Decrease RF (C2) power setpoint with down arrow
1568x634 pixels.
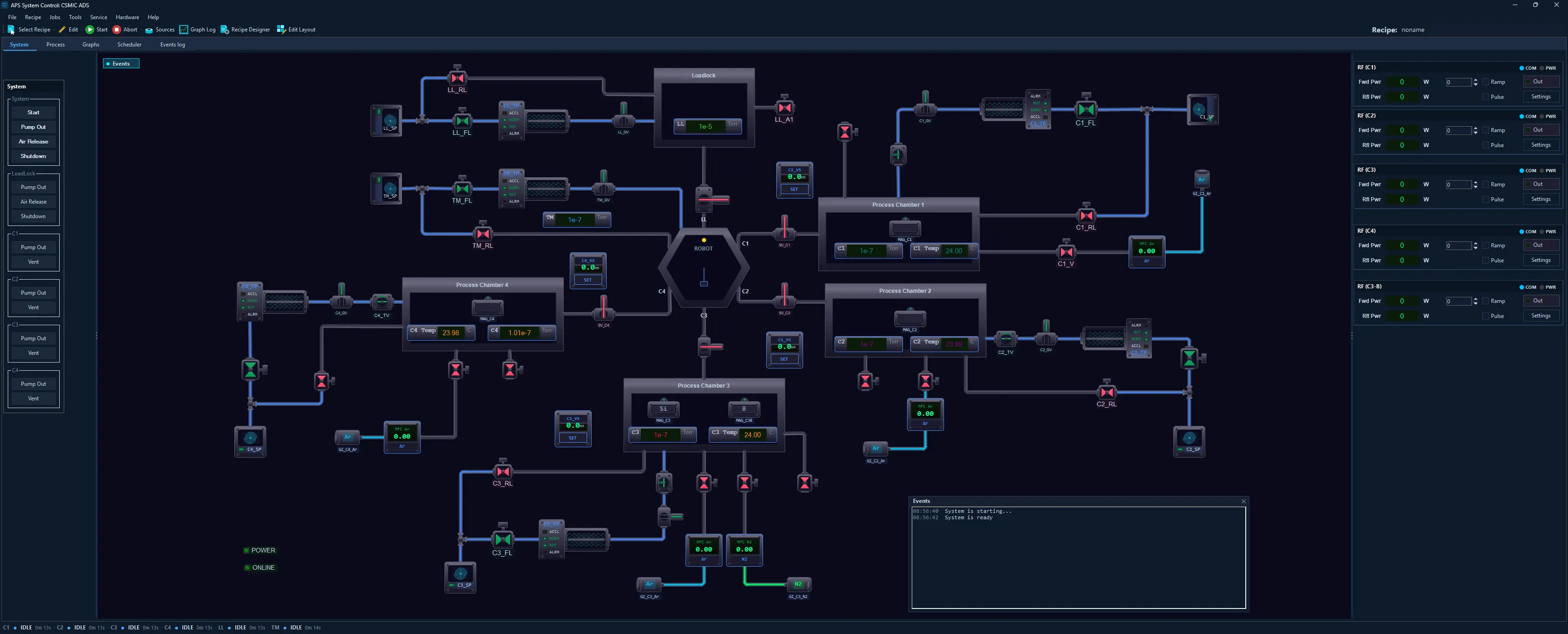pyautogui.click(x=1475, y=133)
